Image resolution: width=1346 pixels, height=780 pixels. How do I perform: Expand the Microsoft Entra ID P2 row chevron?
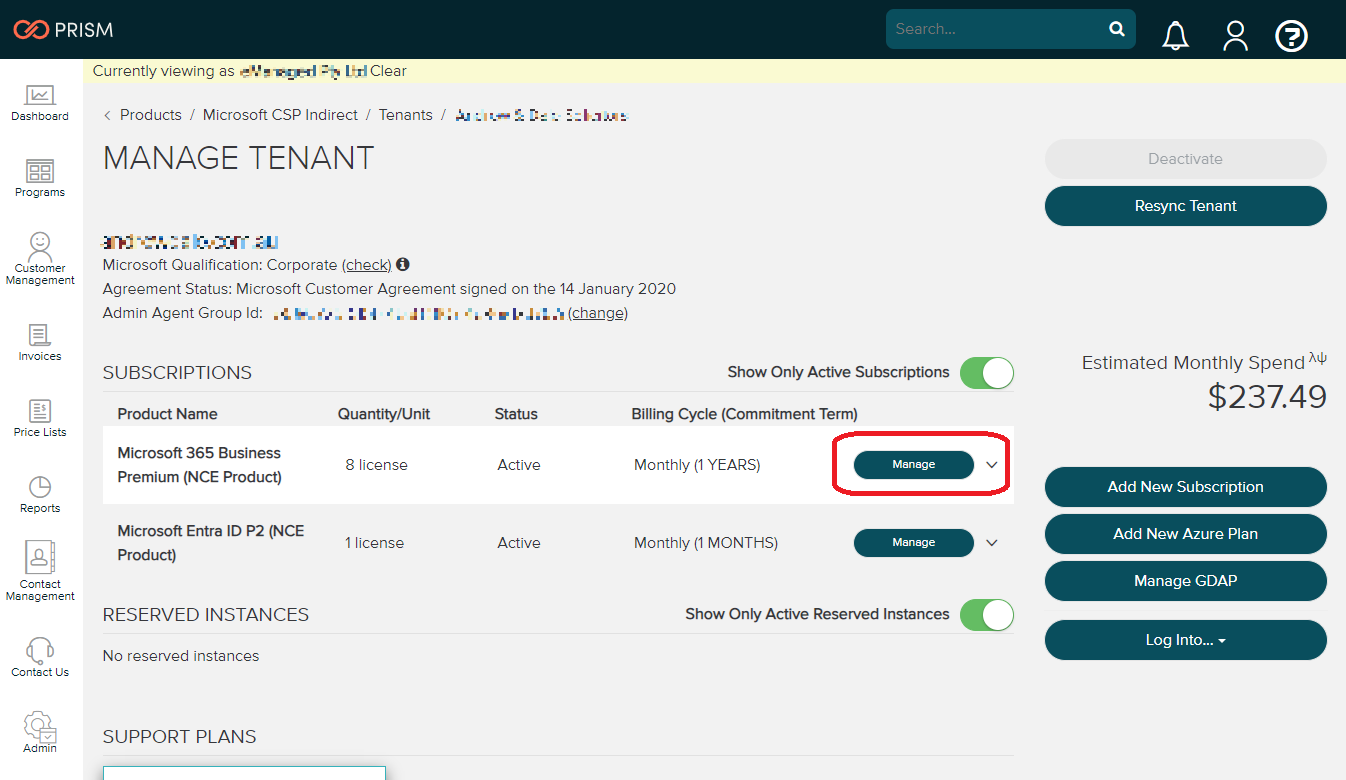coord(992,543)
